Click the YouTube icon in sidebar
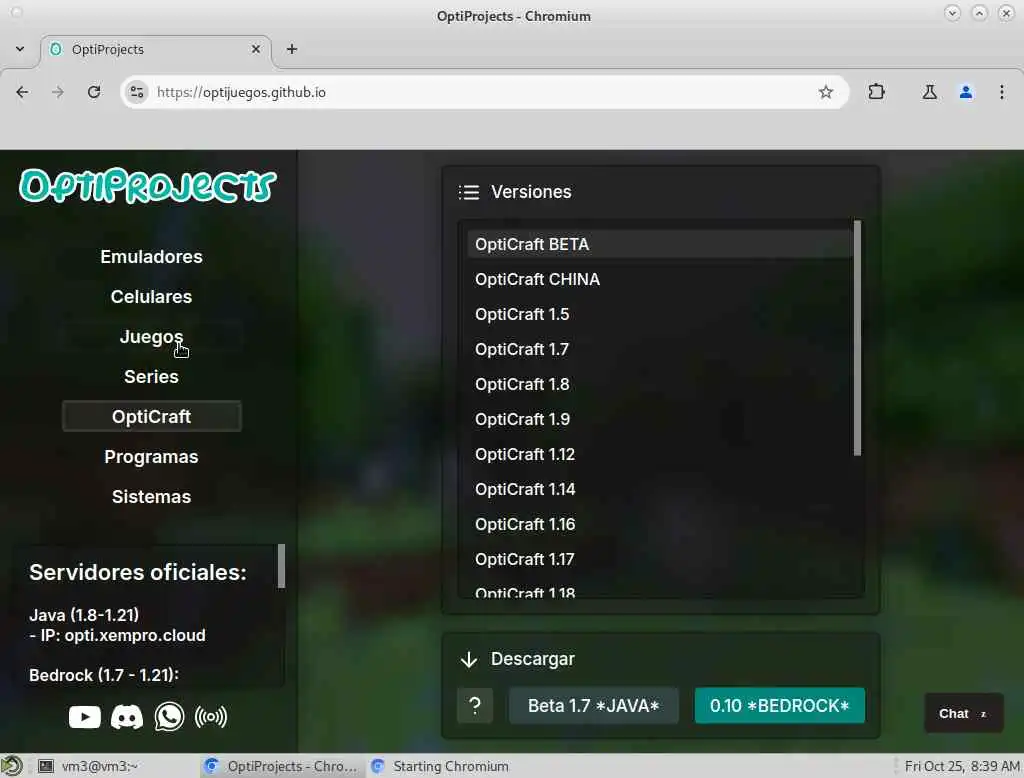 [x=85, y=717]
